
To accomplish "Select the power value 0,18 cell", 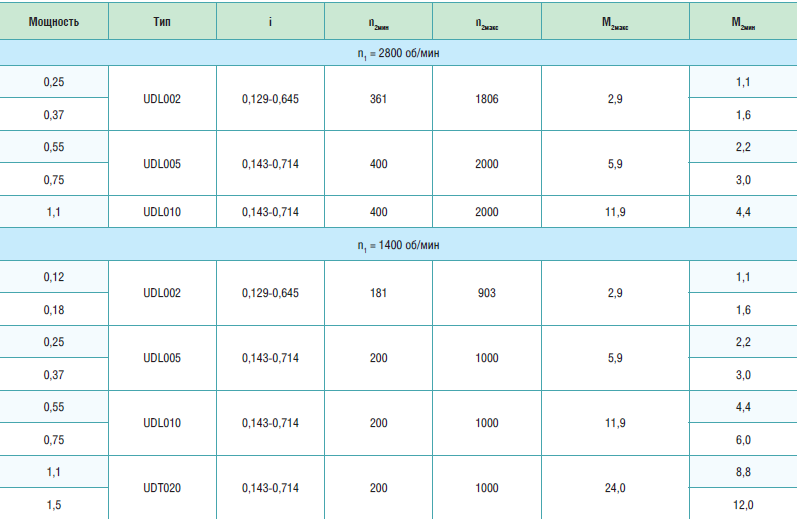I will tap(54, 310).
